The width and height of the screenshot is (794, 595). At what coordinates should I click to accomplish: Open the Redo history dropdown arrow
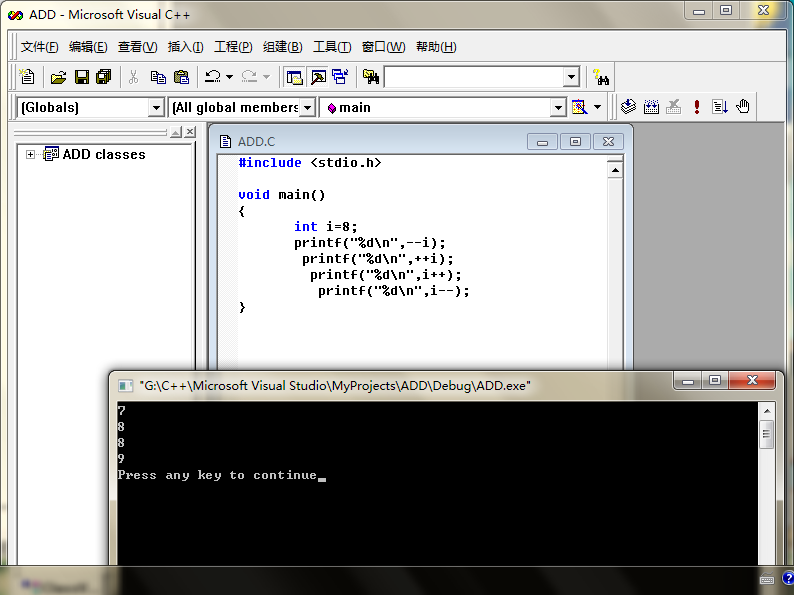click(266, 77)
